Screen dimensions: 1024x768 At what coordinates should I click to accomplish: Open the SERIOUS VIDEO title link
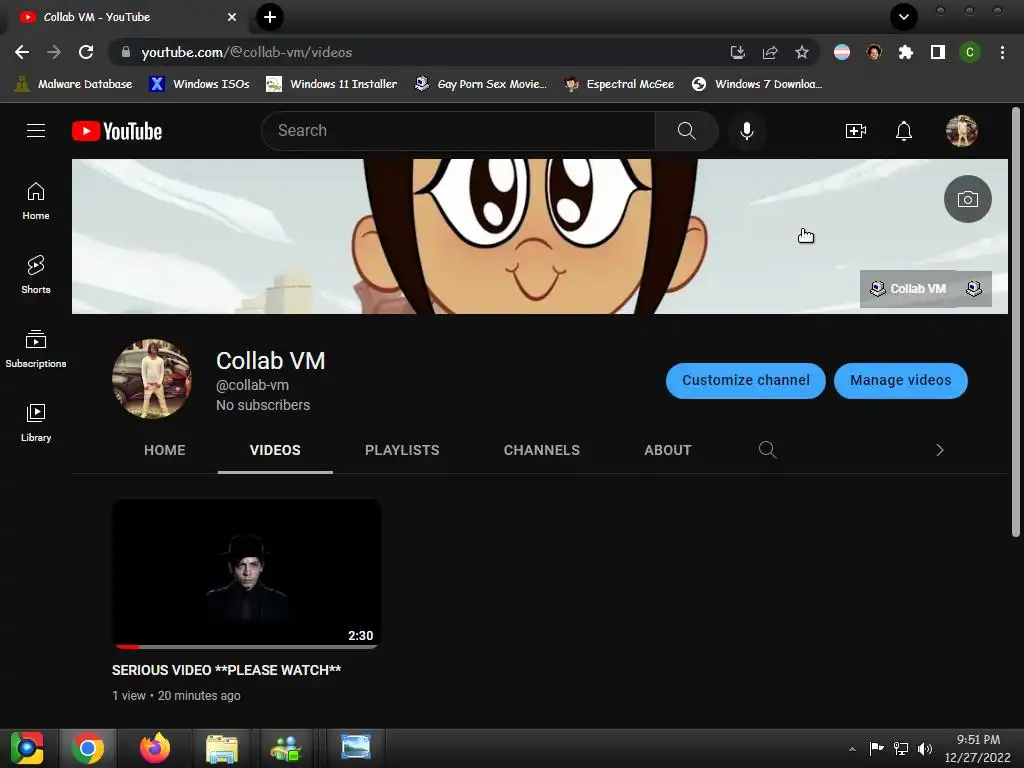point(227,670)
